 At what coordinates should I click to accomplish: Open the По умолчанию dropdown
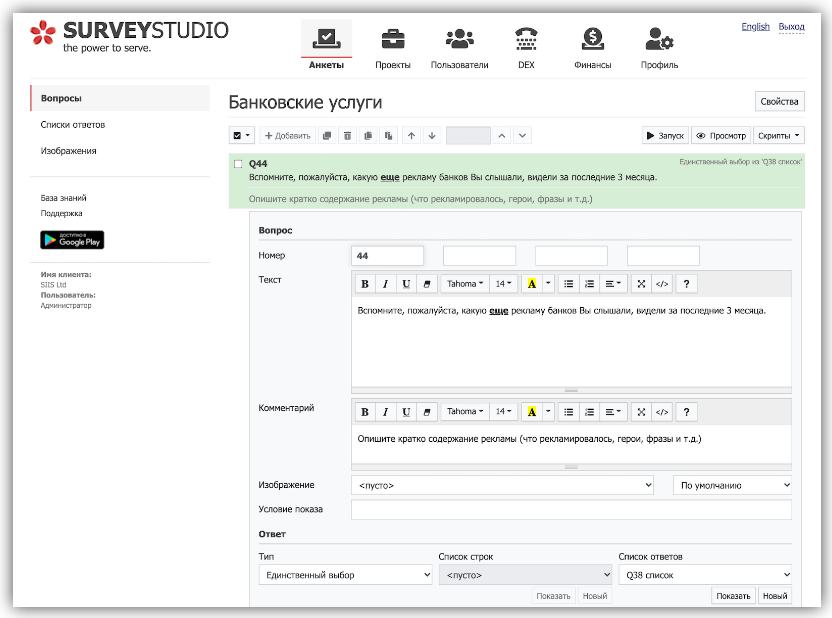(732, 485)
